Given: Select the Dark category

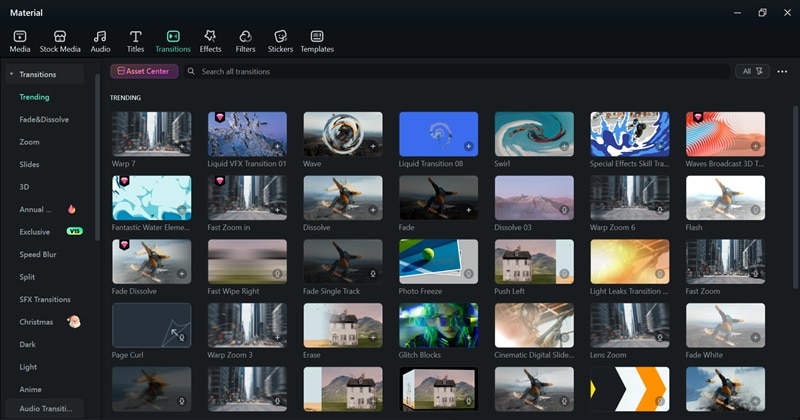Looking at the screenshot, I should [28, 344].
